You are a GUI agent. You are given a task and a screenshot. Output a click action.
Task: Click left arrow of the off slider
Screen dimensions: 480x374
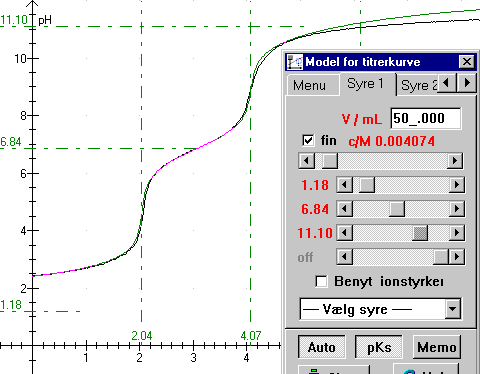pyautogui.click(x=345, y=257)
